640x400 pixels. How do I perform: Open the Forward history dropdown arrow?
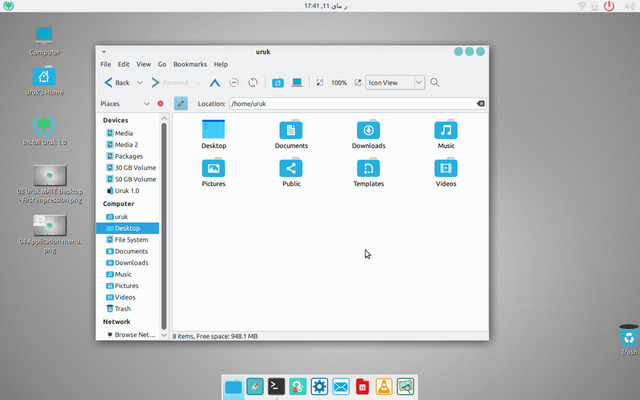click(198, 83)
